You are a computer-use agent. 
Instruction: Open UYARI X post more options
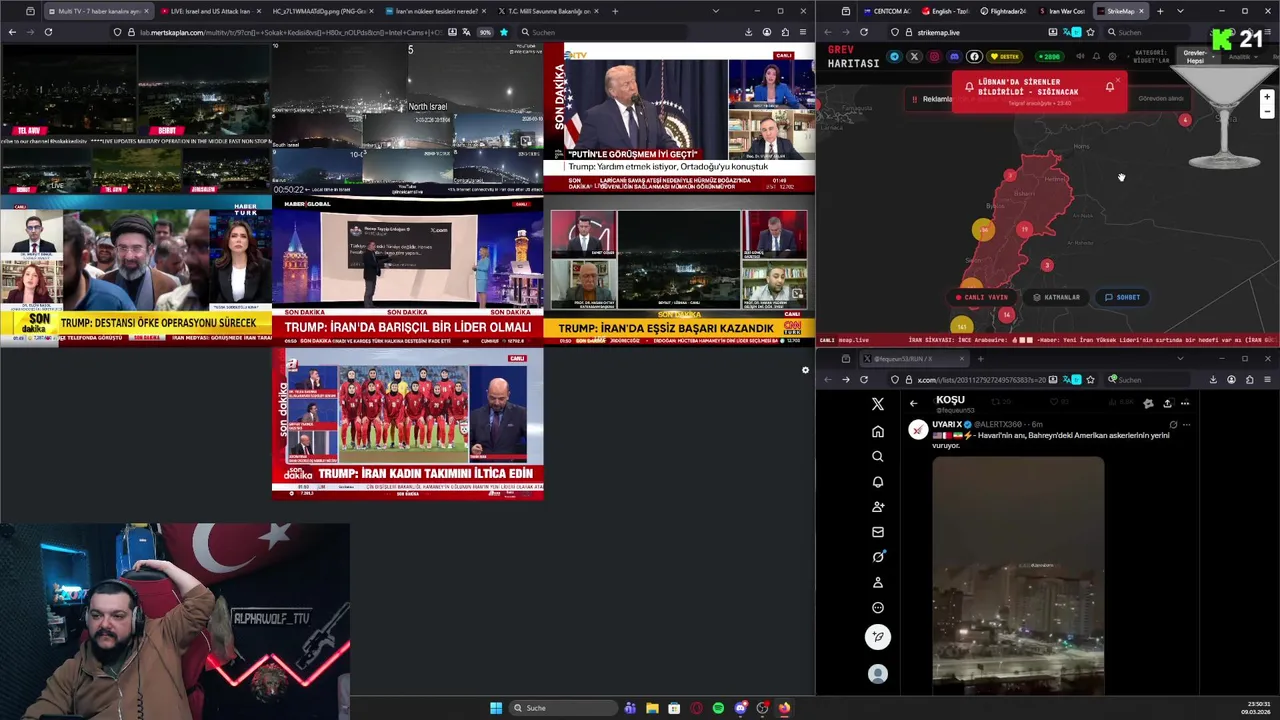point(1186,424)
